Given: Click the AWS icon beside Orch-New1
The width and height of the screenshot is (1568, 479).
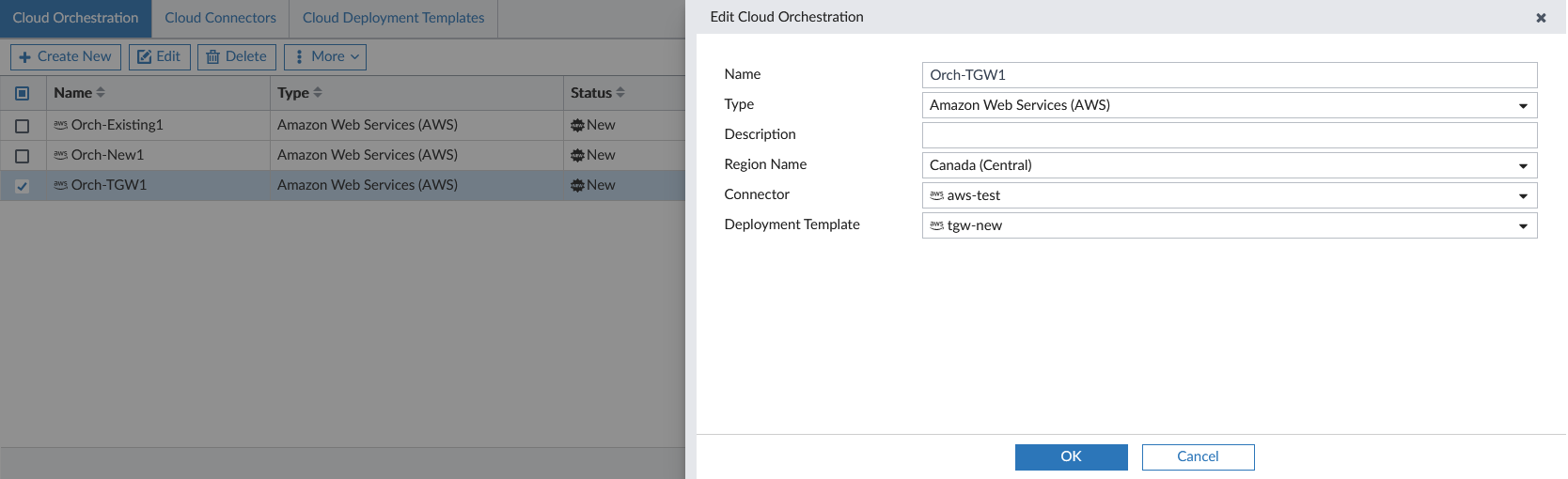Looking at the screenshot, I should [x=60, y=155].
